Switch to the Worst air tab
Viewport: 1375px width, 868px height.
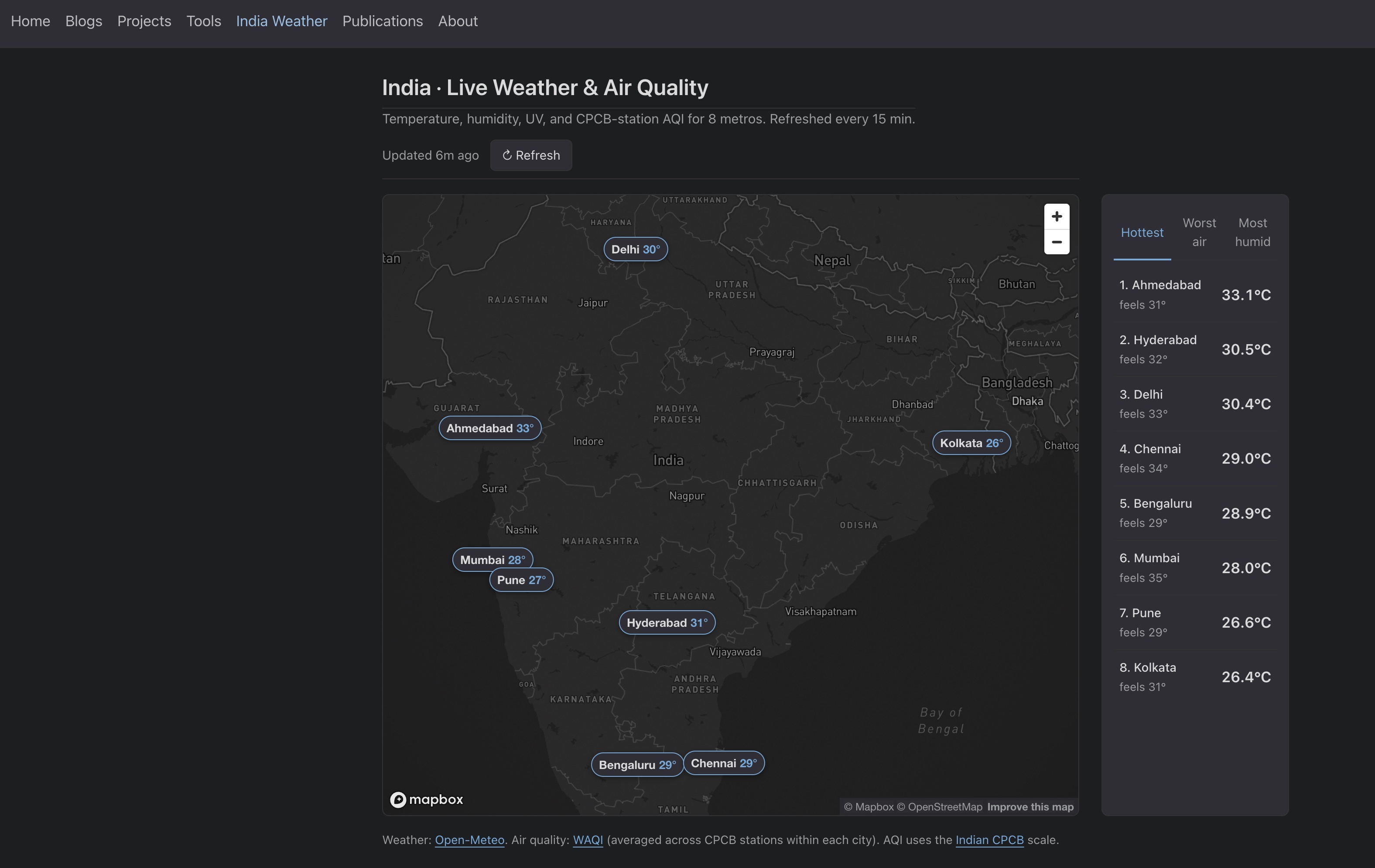[x=1199, y=232]
